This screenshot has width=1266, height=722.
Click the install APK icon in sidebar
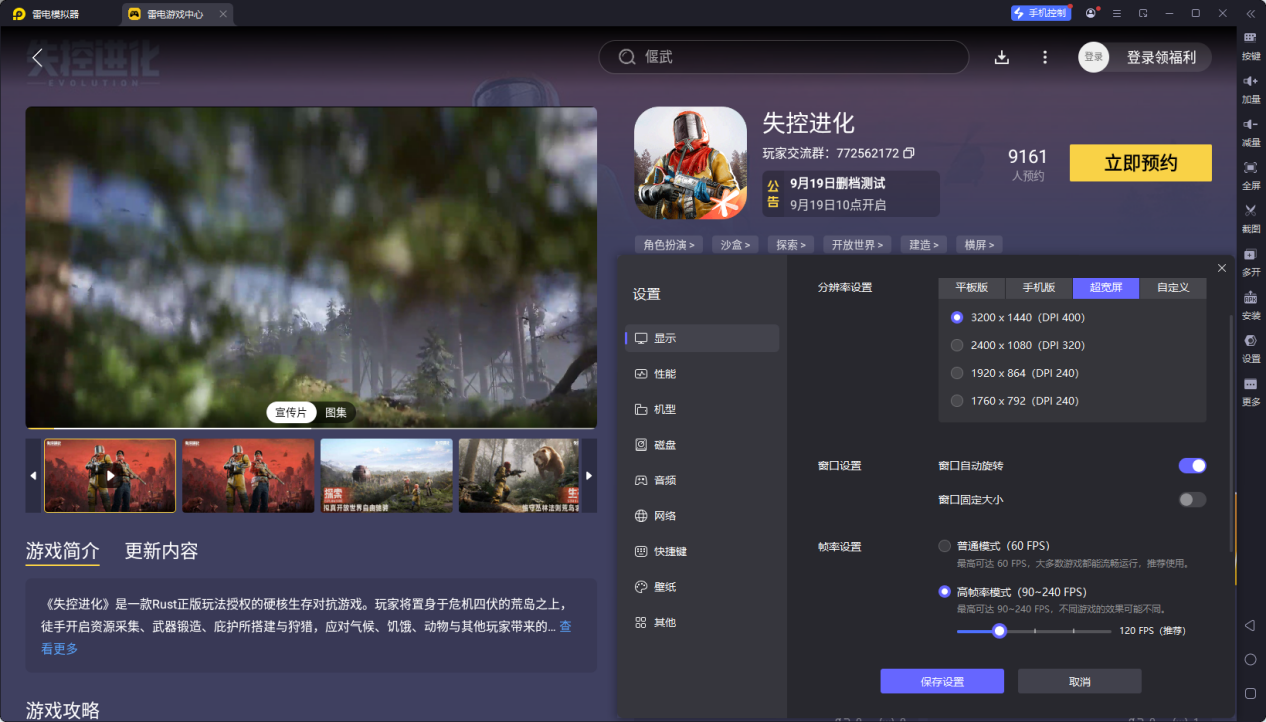(1250, 298)
